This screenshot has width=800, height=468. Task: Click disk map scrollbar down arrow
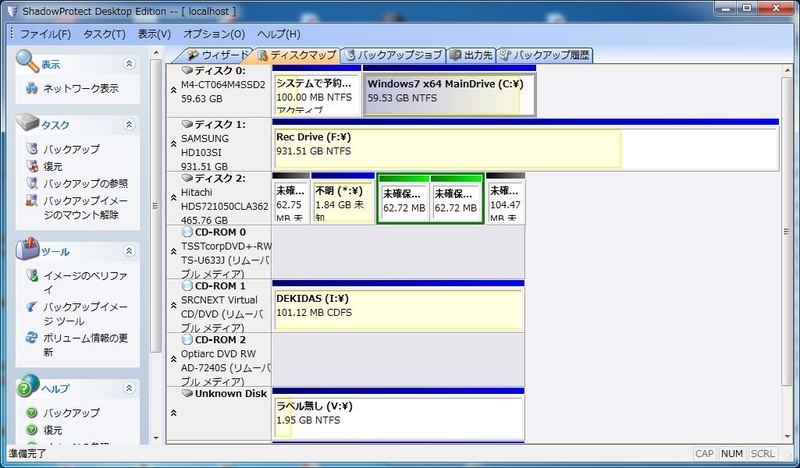787,437
